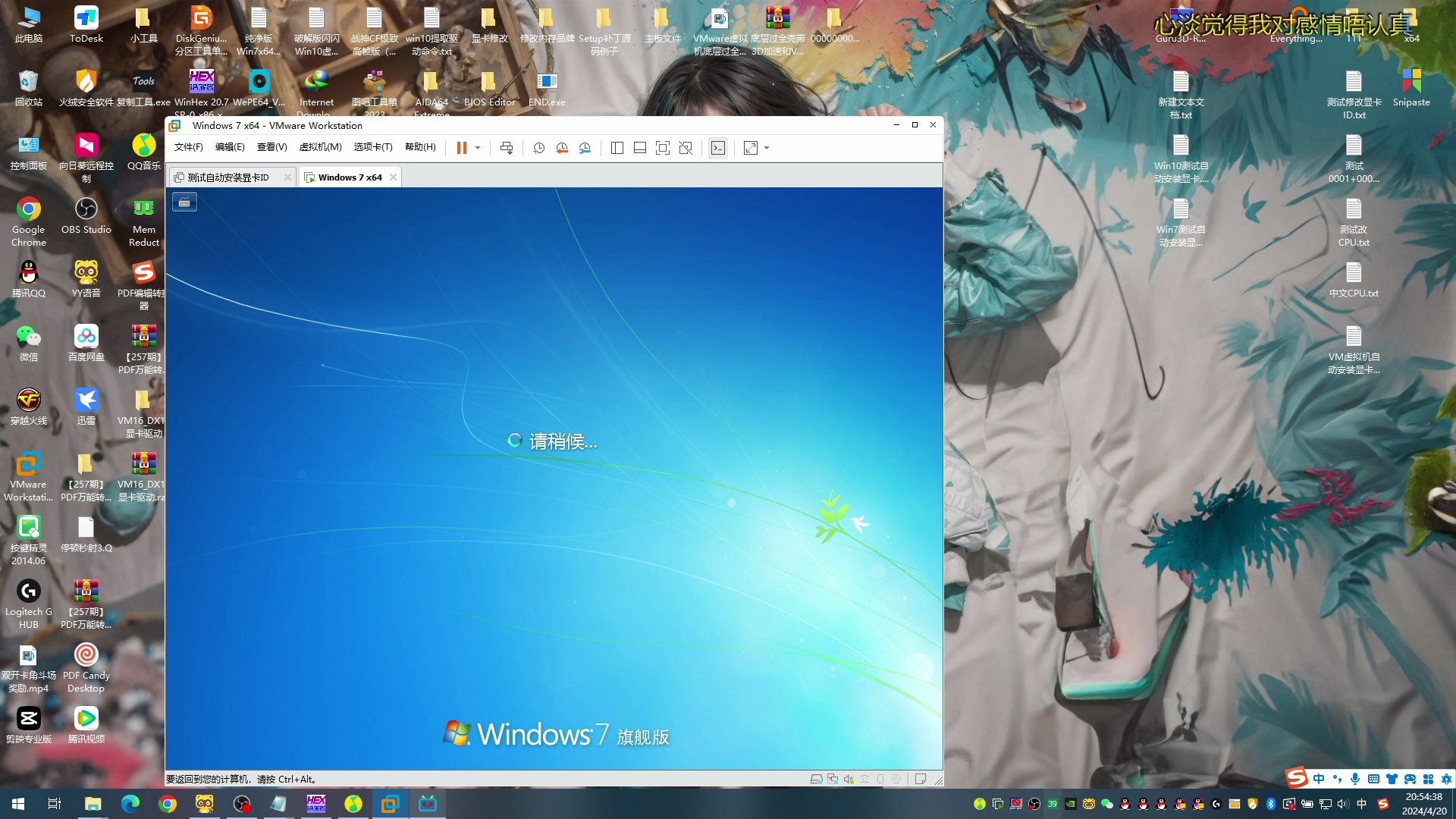Toggle the thumbnail bar view
Image resolution: width=1456 pixels, height=819 pixels.
640,148
